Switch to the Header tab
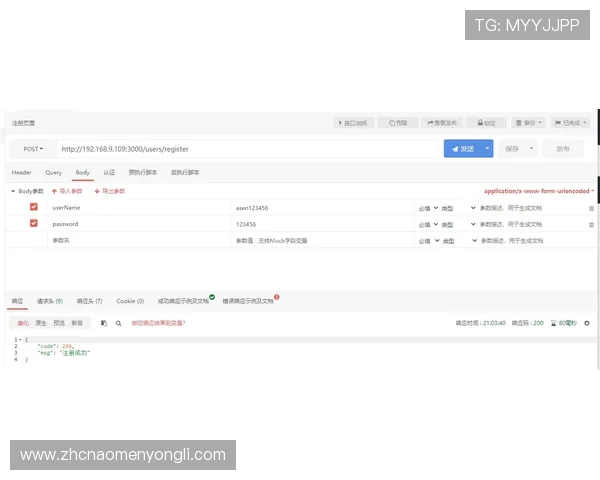 tap(21, 172)
